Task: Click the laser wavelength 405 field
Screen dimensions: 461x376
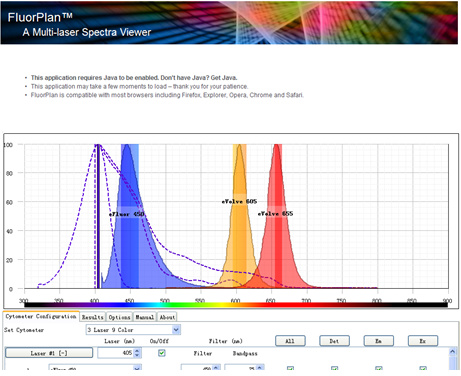Action: [x=116, y=353]
